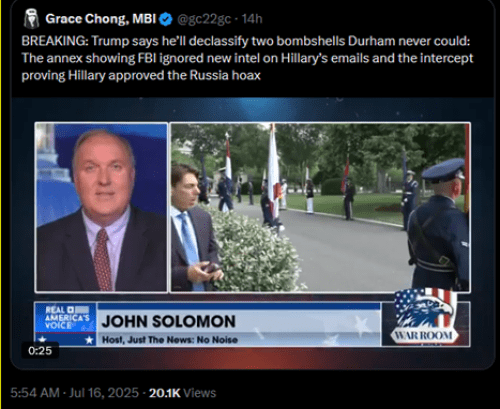Click the Jul 16, 2025 date
500x409 pixels.
[x=104, y=393]
